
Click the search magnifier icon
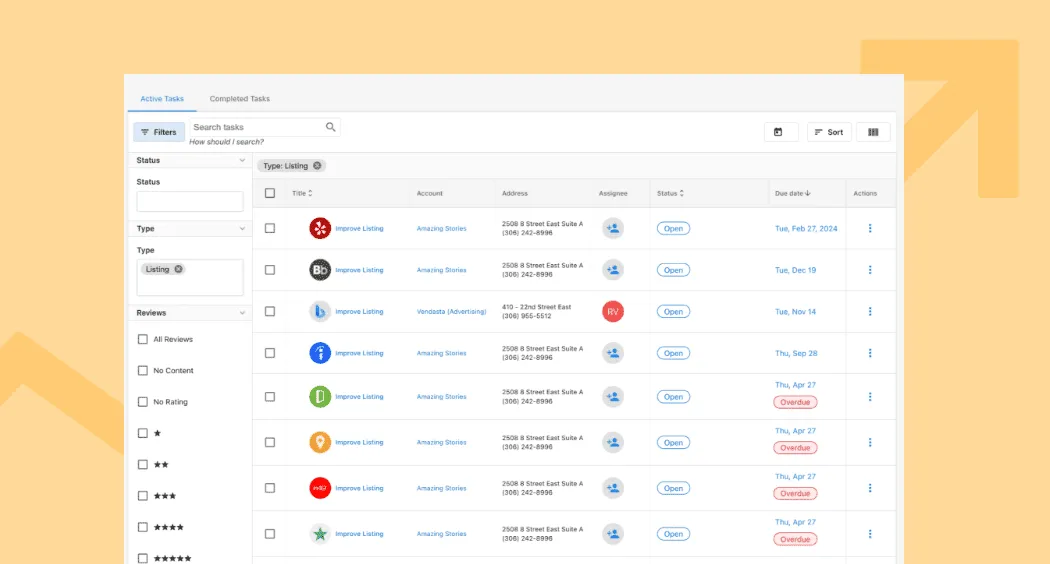[x=331, y=127]
